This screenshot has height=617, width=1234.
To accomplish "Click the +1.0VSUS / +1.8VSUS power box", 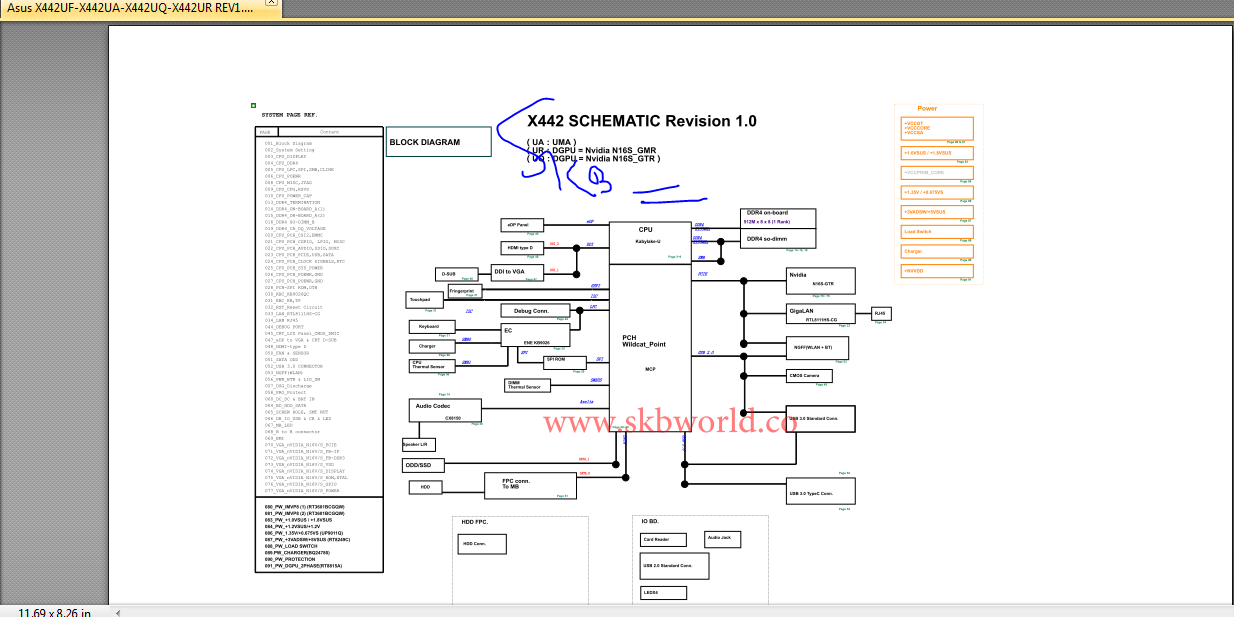I will 937,153.
